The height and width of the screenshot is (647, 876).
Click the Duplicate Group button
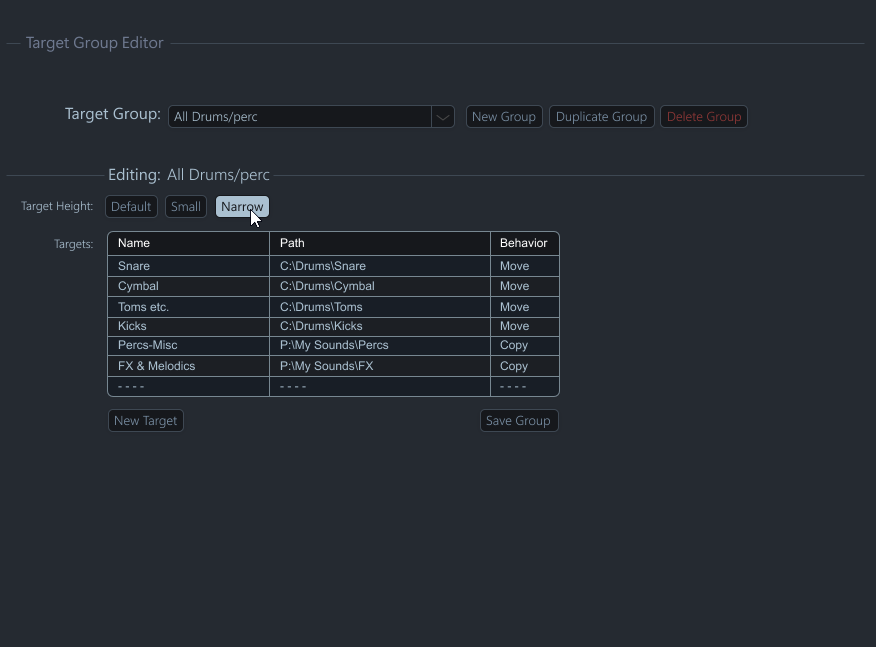[x=601, y=117]
